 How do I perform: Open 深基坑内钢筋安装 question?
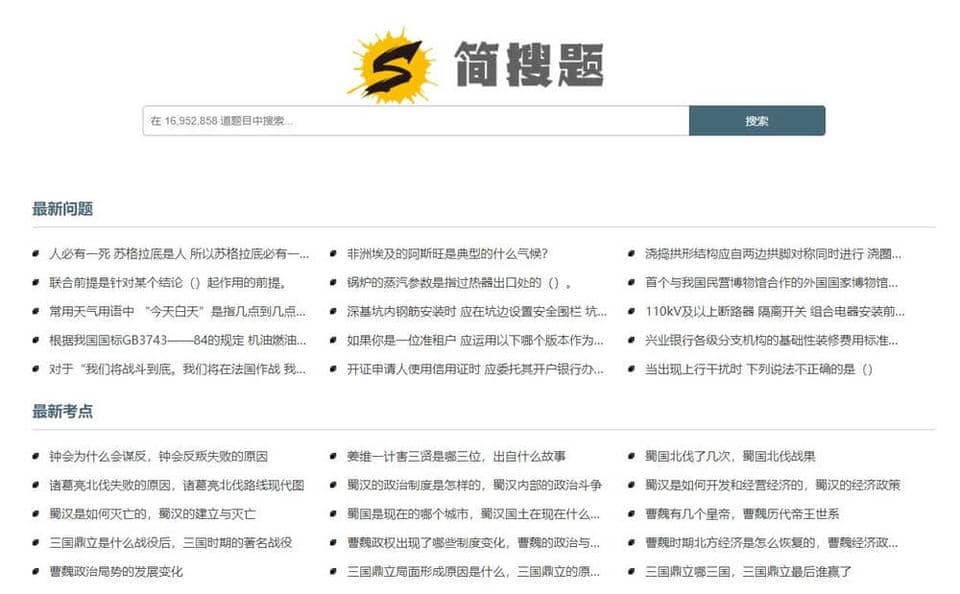(476, 312)
